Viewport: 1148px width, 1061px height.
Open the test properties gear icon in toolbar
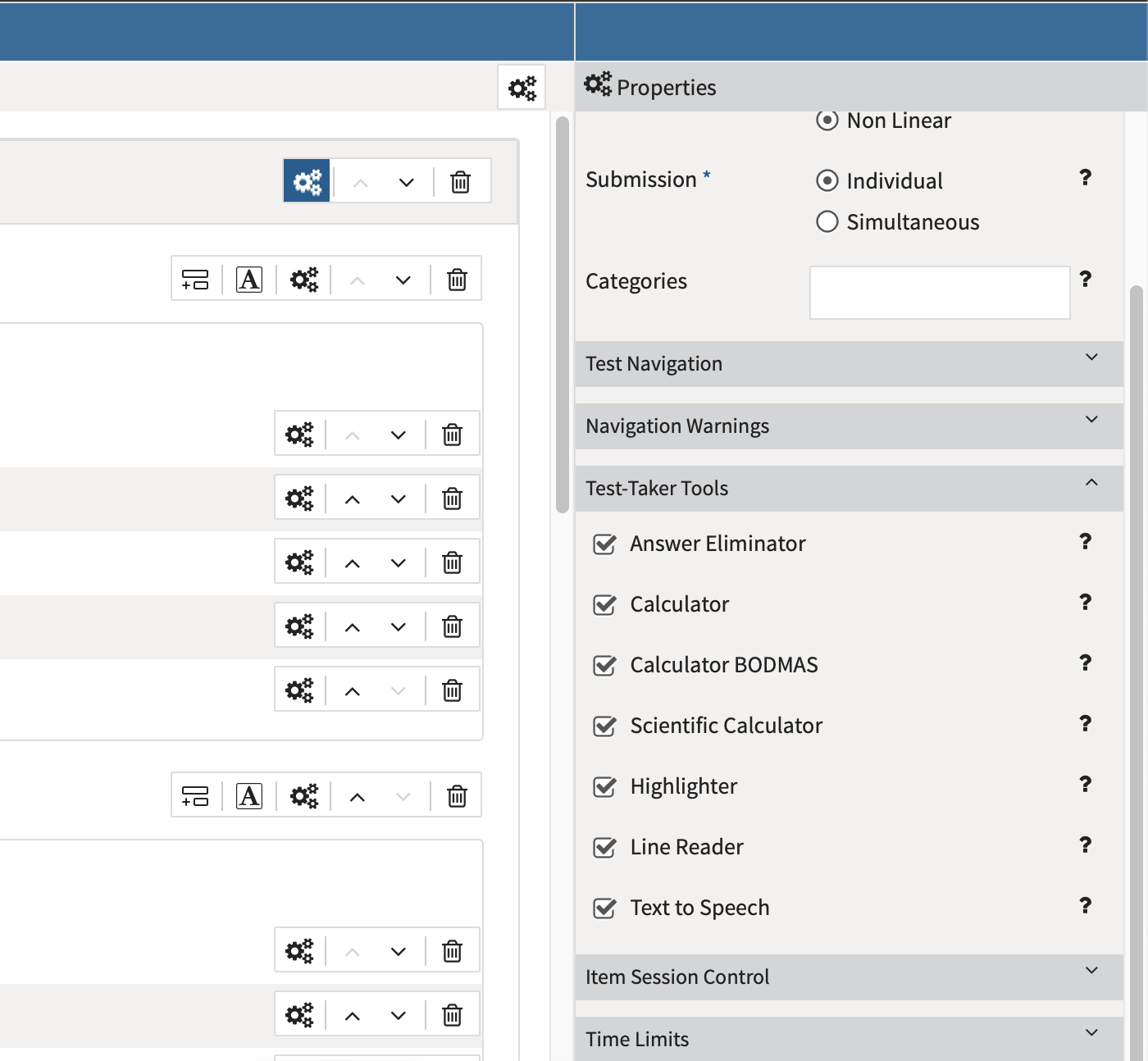pos(522,87)
